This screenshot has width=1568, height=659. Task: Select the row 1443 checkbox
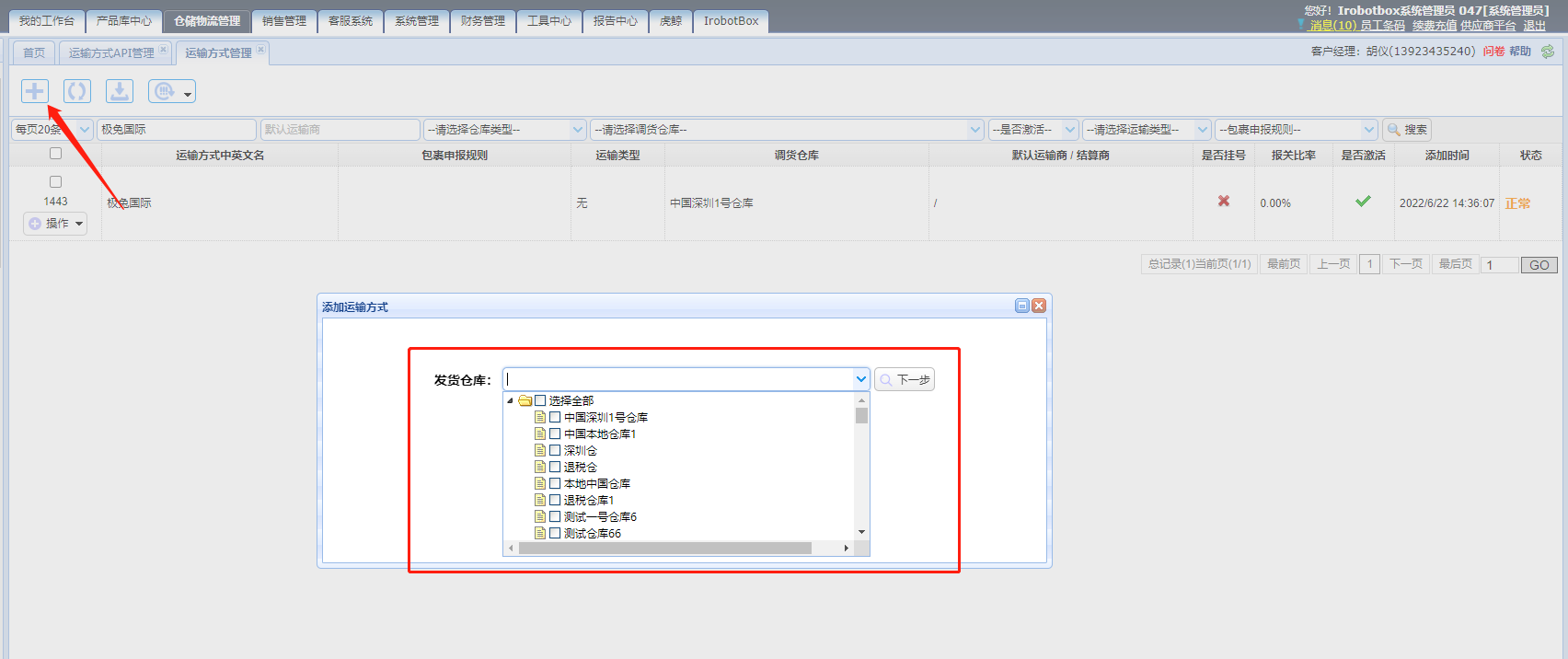[55, 182]
